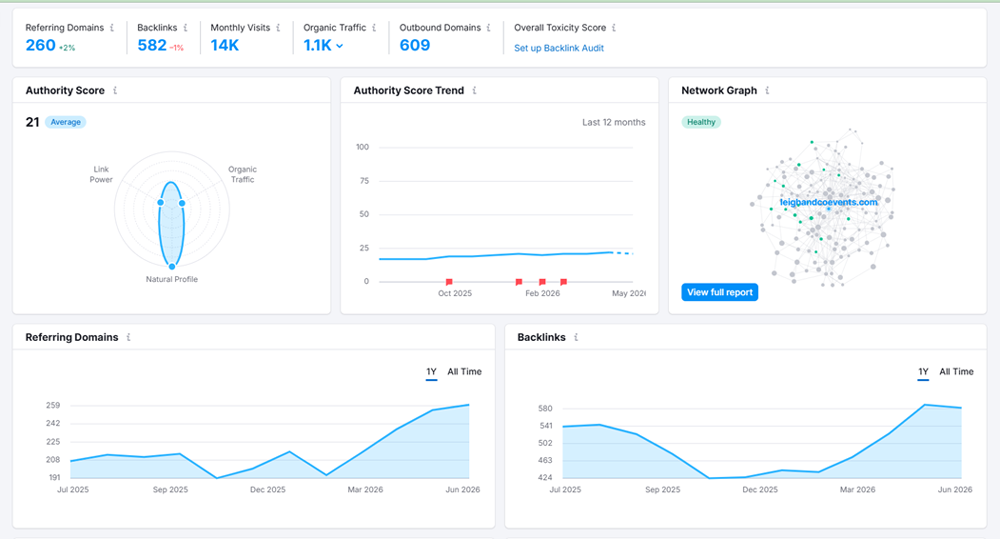Click the View full report button

[719, 292]
